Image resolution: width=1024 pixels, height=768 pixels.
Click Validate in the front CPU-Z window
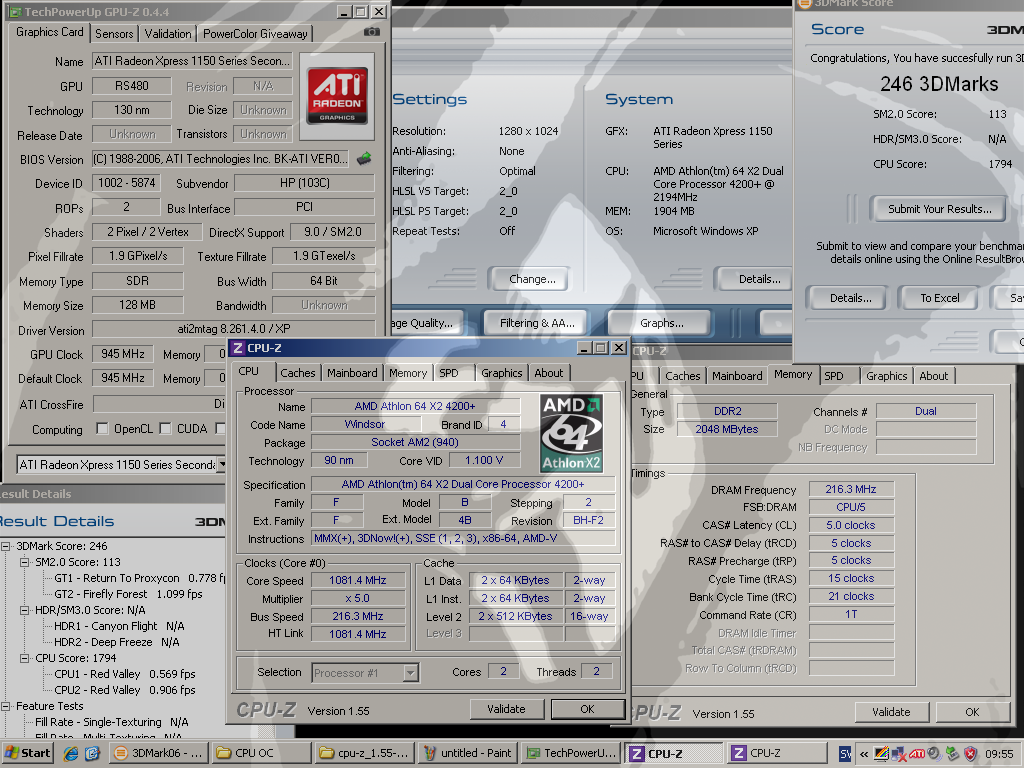tap(507, 709)
